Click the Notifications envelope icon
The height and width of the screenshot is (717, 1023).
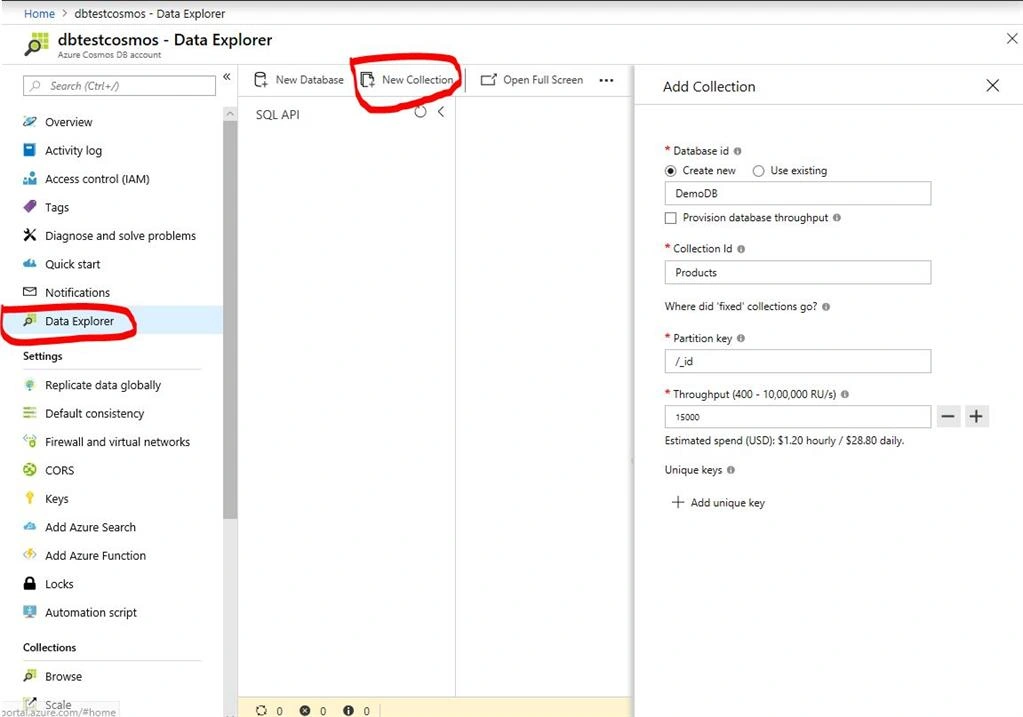click(29, 292)
